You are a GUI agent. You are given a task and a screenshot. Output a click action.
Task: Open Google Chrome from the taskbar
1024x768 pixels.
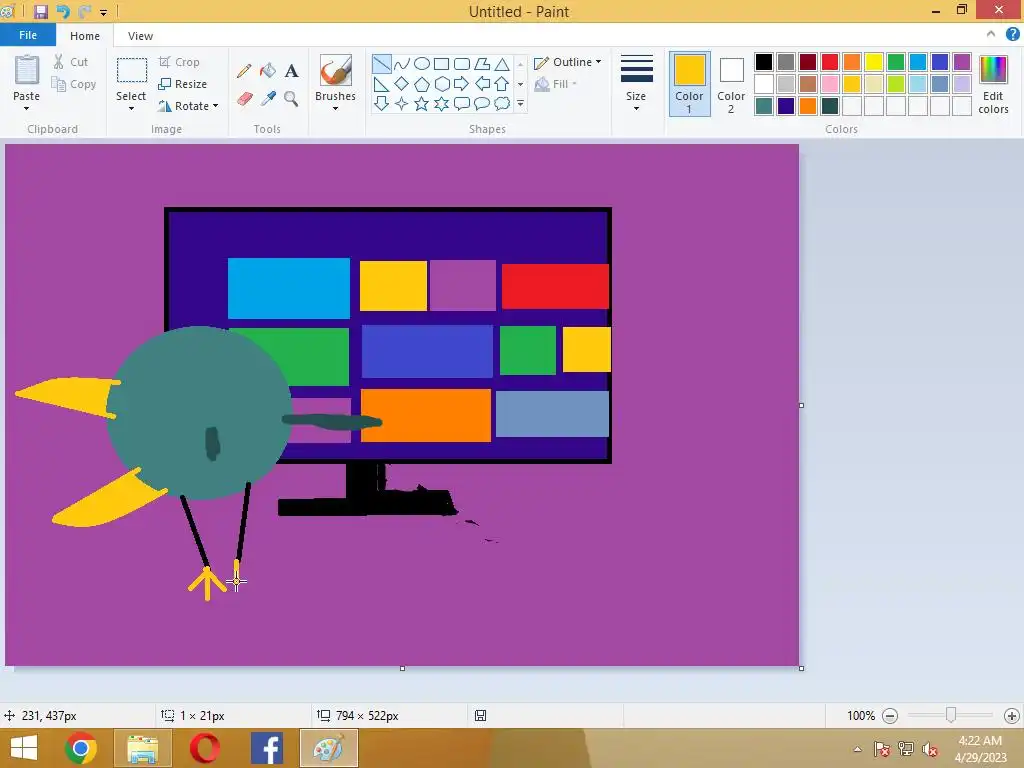point(81,748)
